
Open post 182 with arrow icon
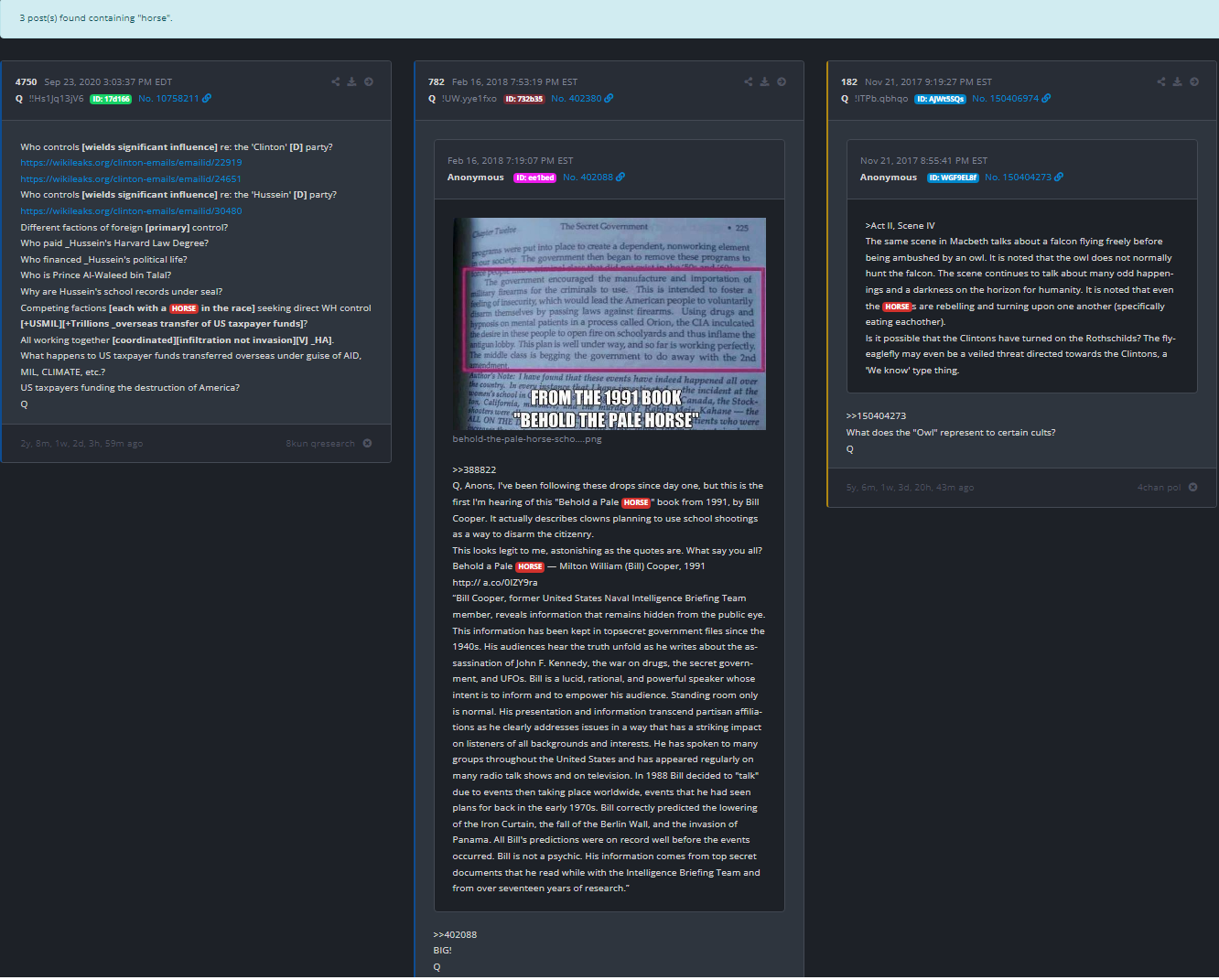pyautogui.click(x=1194, y=82)
